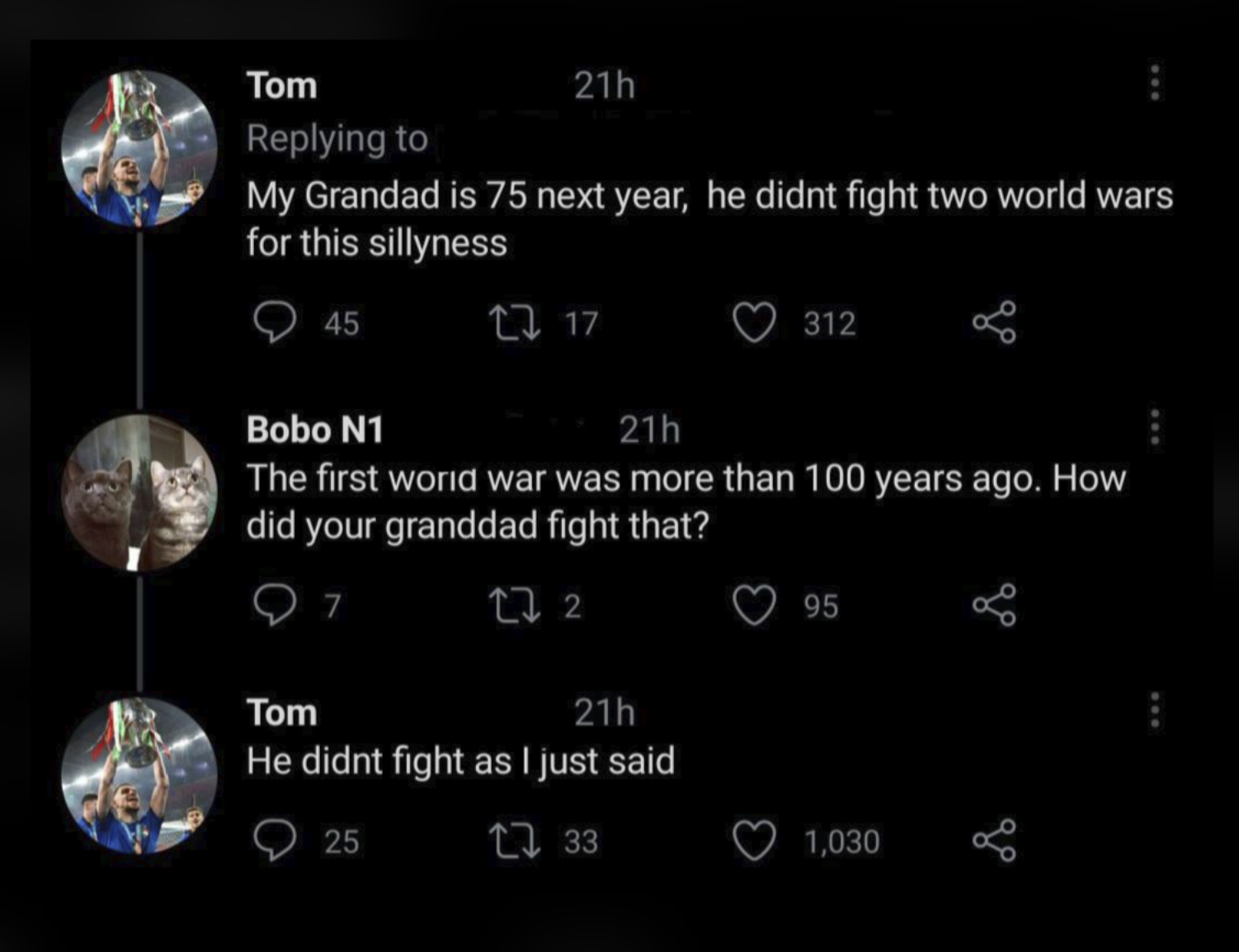Image resolution: width=1239 pixels, height=952 pixels.
Task: Share Tom's first tweet about Grandad
Action: click(994, 322)
